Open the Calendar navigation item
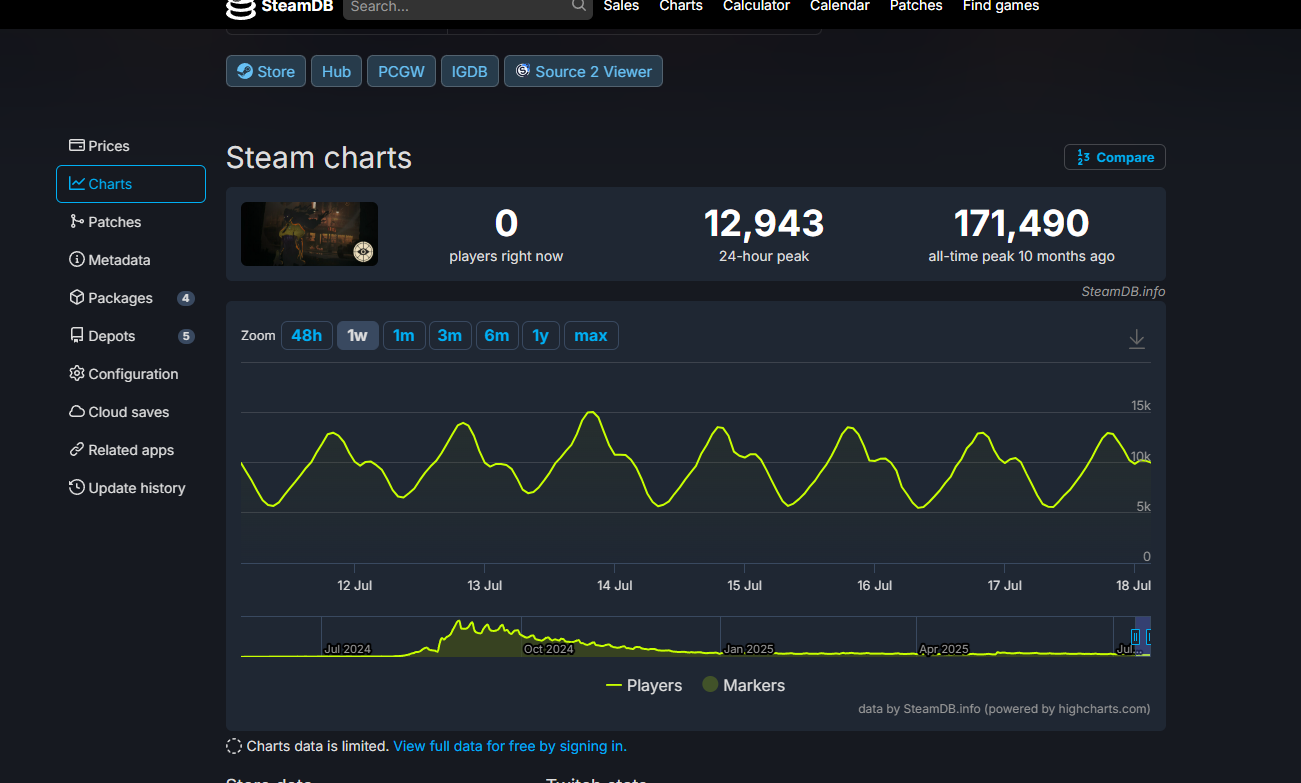1301x783 pixels. 840,6
